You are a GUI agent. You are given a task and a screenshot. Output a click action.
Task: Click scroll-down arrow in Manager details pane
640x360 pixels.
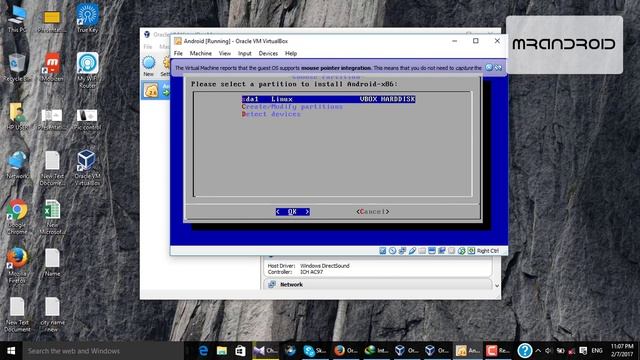[497, 286]
